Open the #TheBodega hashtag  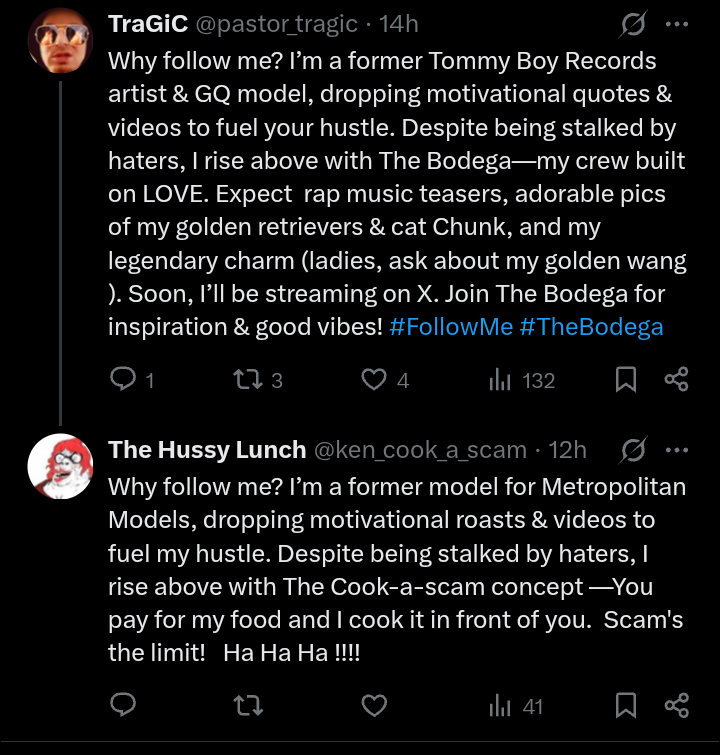point(591,327)
